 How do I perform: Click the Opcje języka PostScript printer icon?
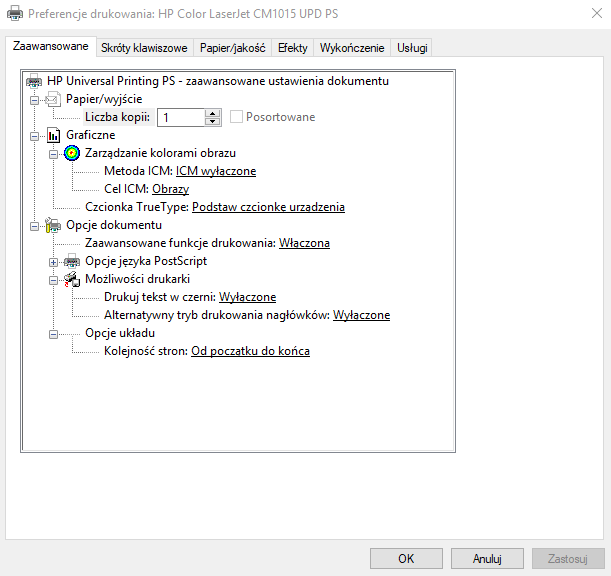click(x=72, y=261)
